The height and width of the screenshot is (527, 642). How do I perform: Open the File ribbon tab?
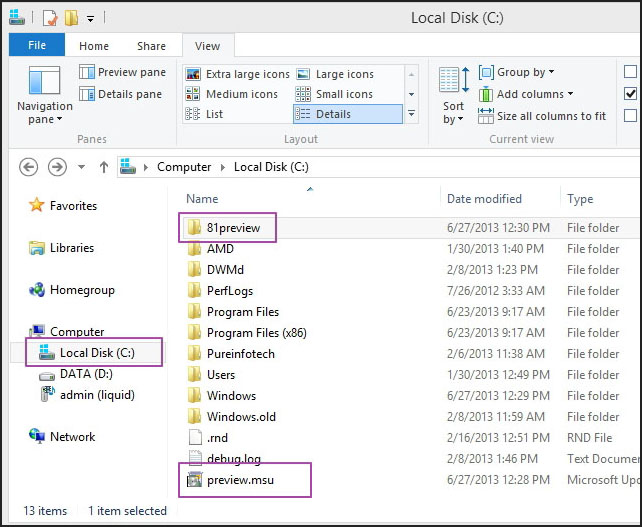[x=37, y=45]
